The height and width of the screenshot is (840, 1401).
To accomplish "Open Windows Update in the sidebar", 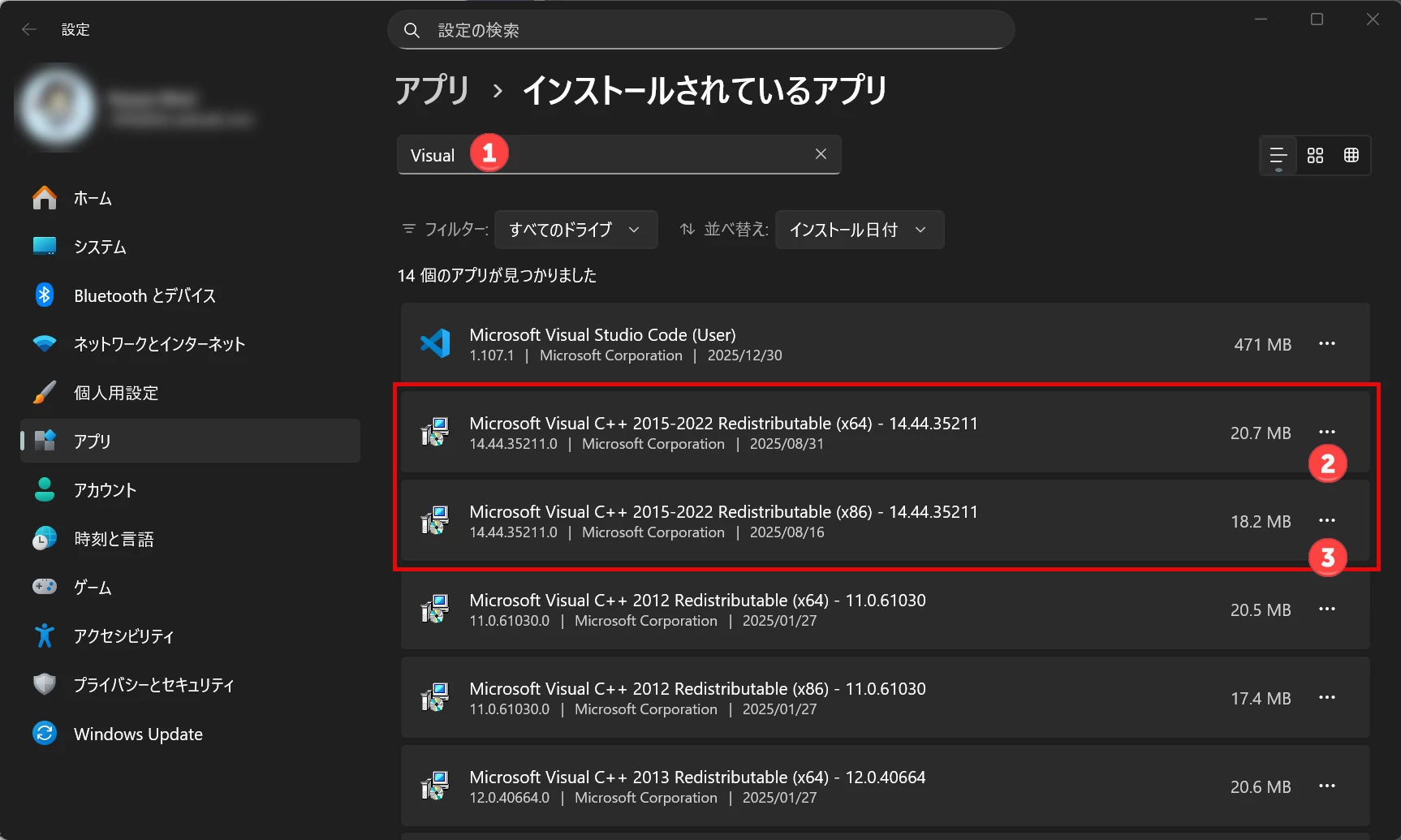I will [190, 734].
